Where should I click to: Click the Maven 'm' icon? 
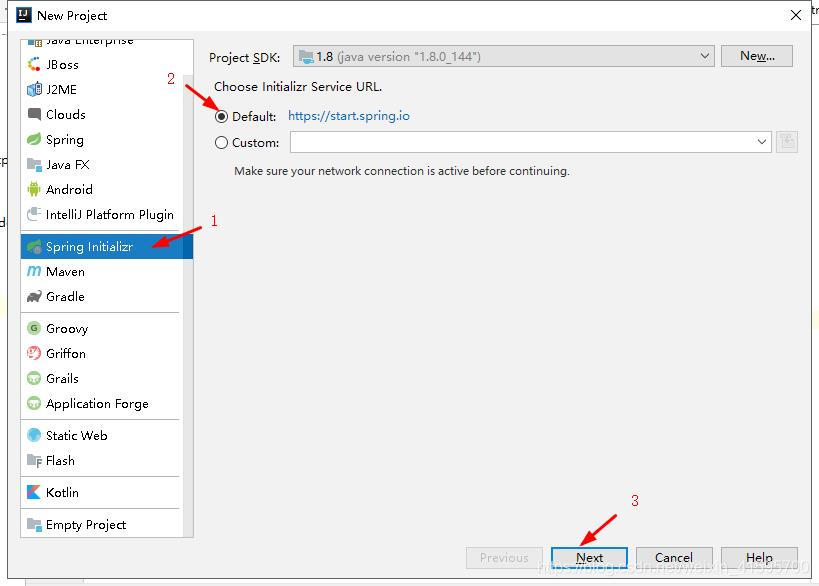[34, 271]
